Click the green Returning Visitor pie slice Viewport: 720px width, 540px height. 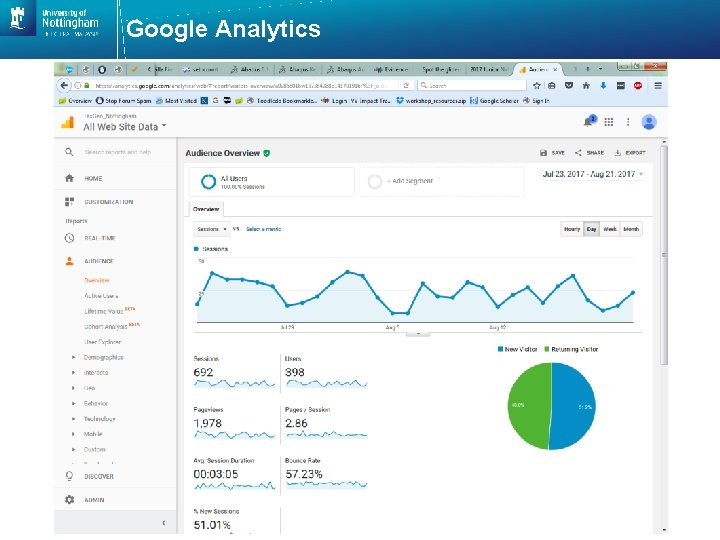(529, 405)
